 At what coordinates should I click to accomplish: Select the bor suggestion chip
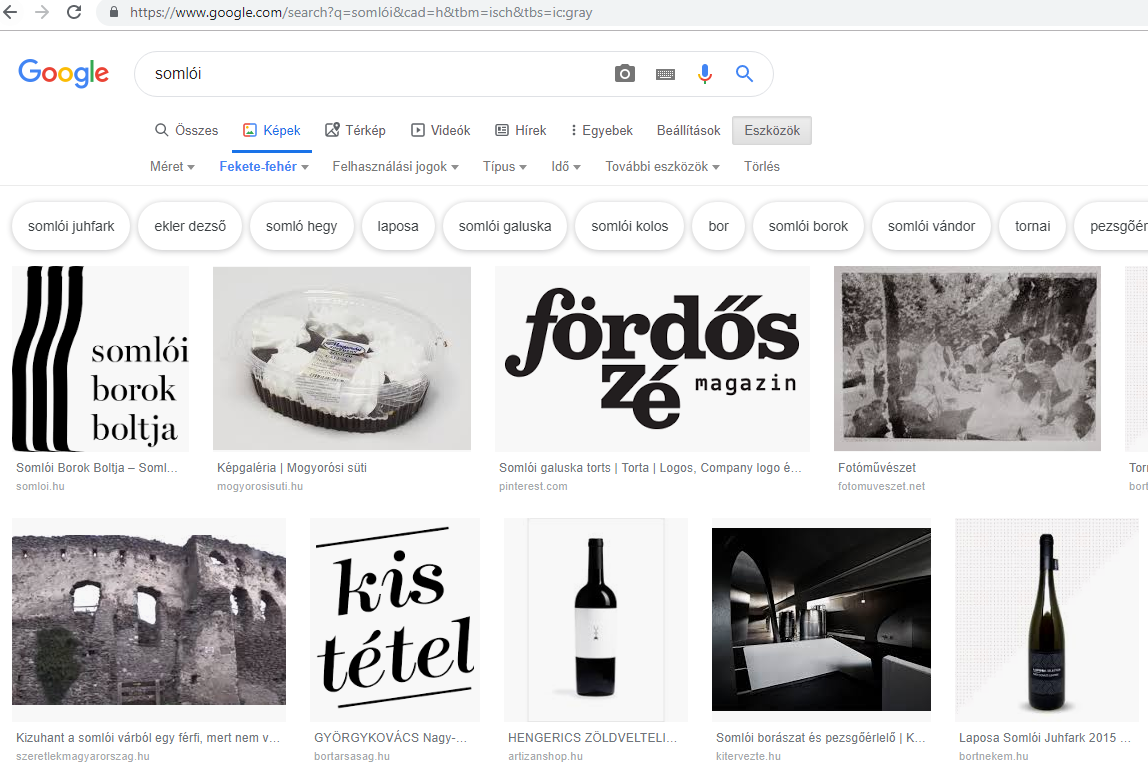pyautogui.click(x=718, y=226)
